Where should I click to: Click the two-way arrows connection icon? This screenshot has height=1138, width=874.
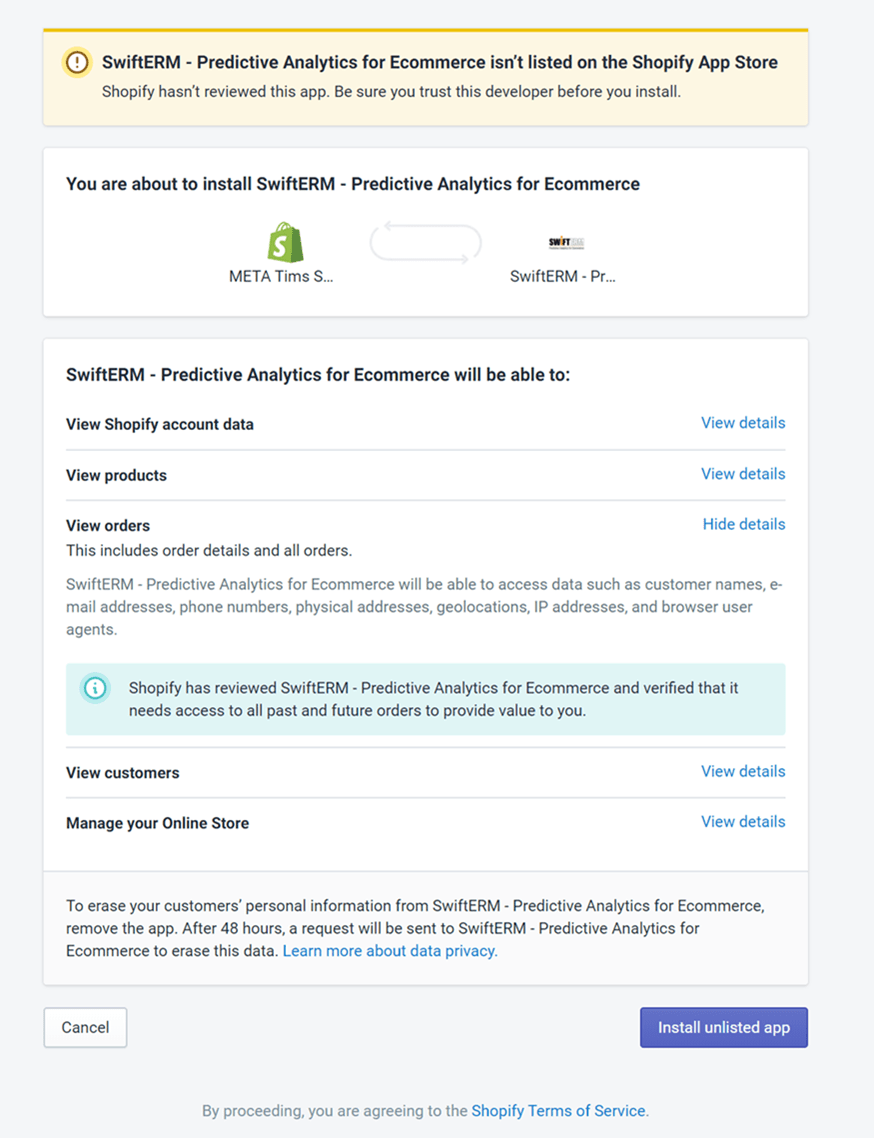425,242
